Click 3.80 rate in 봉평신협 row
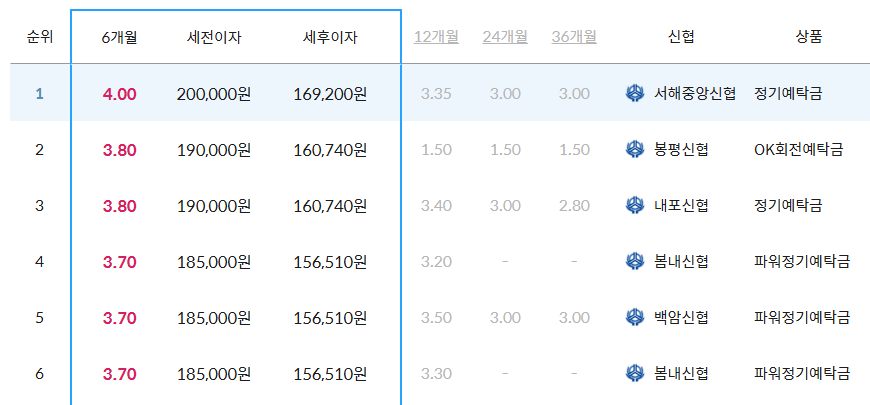The width and height of the screenshot is (870, 405). (x=119, y=150)
